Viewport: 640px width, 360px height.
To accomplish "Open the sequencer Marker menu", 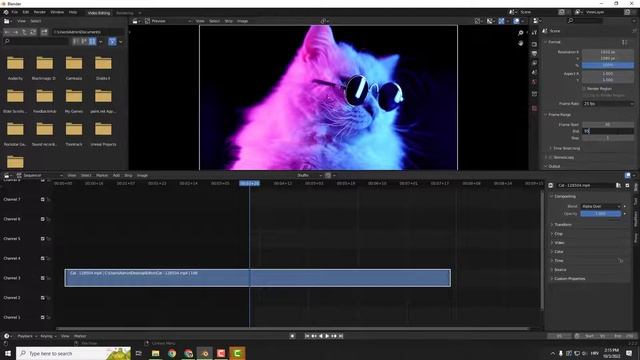I will 102,176.
